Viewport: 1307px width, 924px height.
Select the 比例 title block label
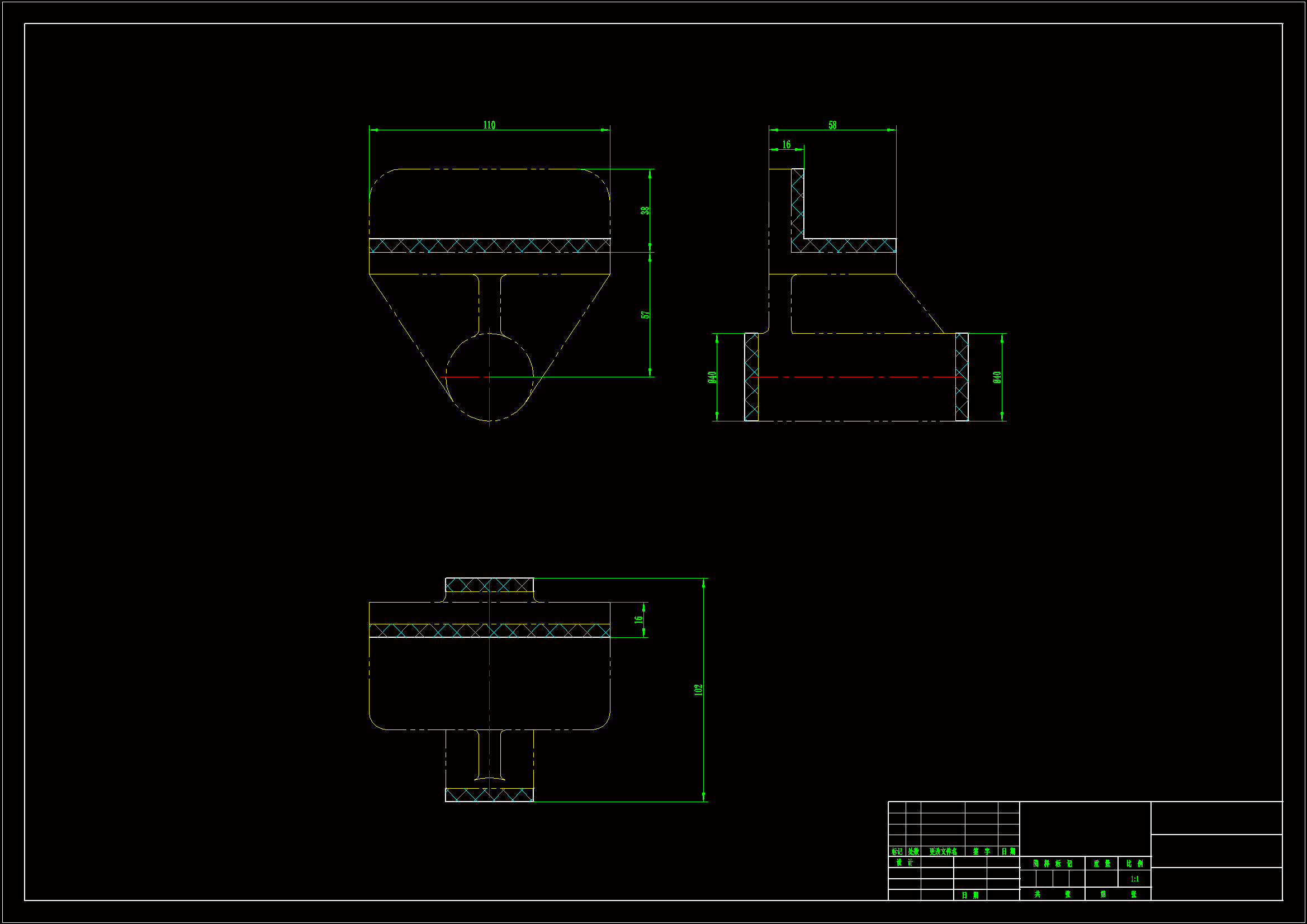tap(1134, 864)
